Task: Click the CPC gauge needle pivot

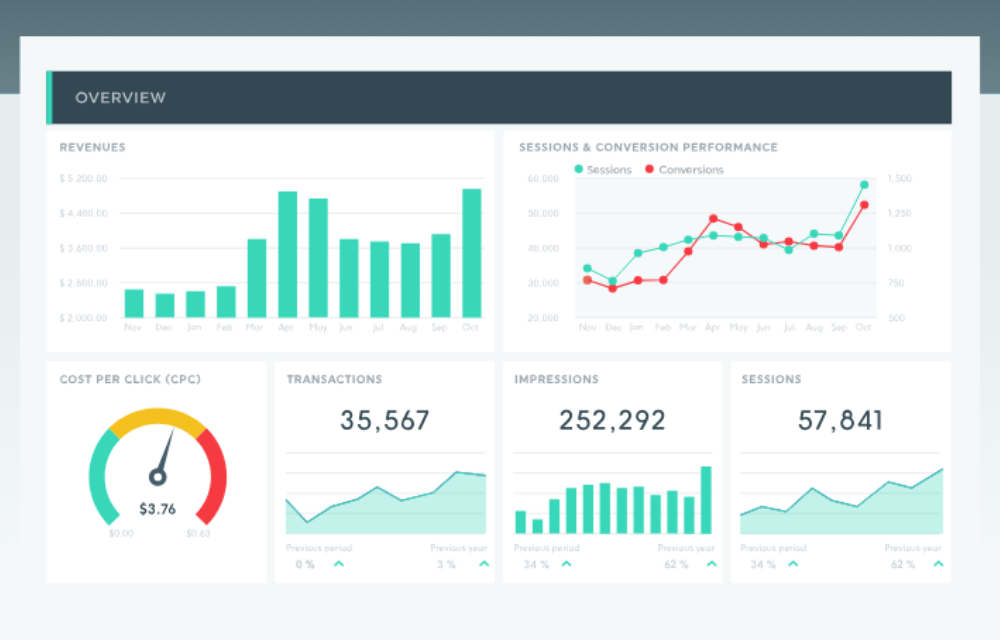Action: 157,477
